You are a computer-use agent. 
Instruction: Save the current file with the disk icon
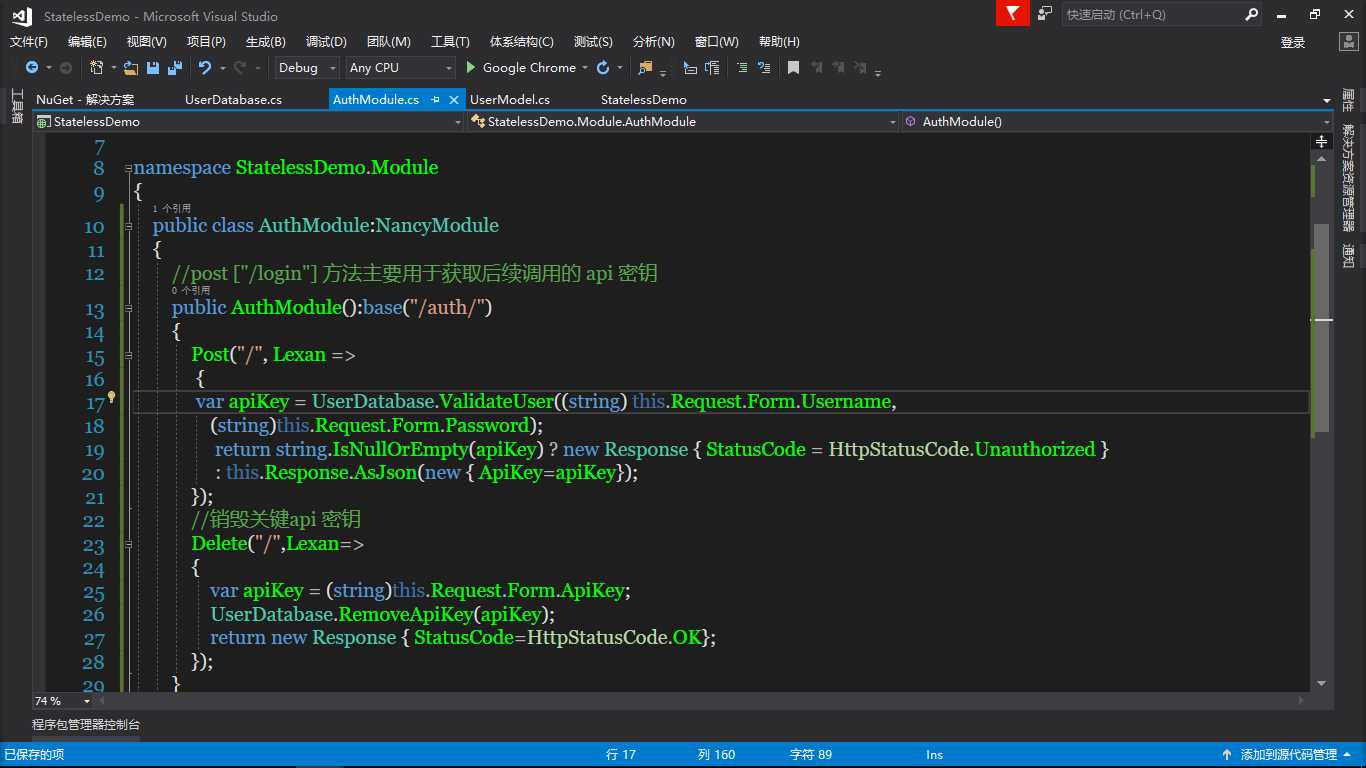[x=153, y=68]
